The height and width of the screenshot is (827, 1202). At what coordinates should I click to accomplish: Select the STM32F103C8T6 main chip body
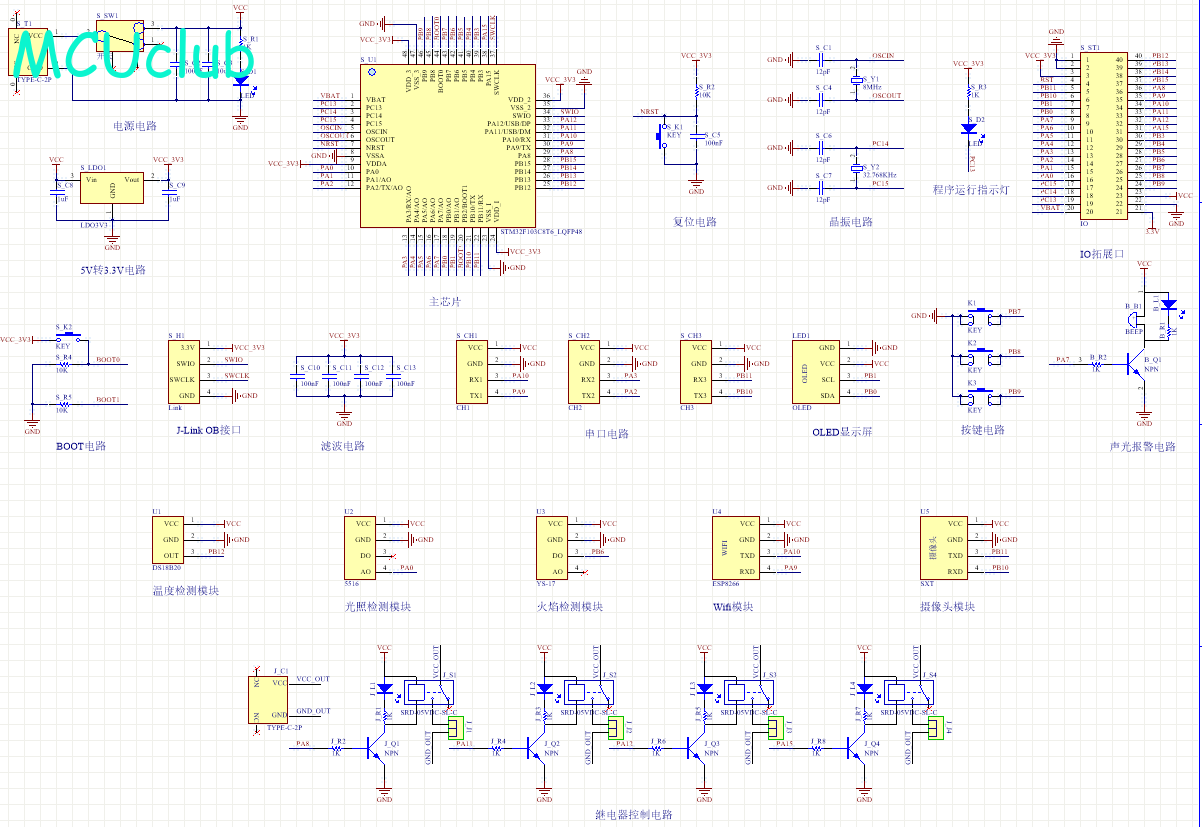click(447, 146)
